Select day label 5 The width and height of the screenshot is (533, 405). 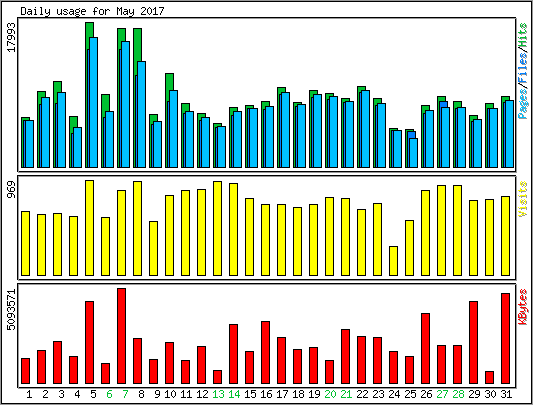pyautogui.click(x=93, y=394)
